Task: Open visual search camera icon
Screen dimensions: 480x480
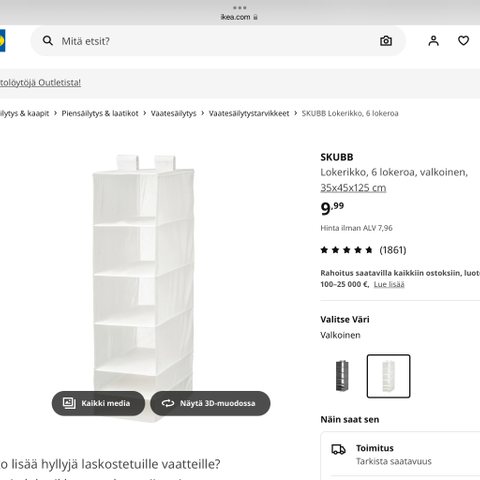Action: 386,41
